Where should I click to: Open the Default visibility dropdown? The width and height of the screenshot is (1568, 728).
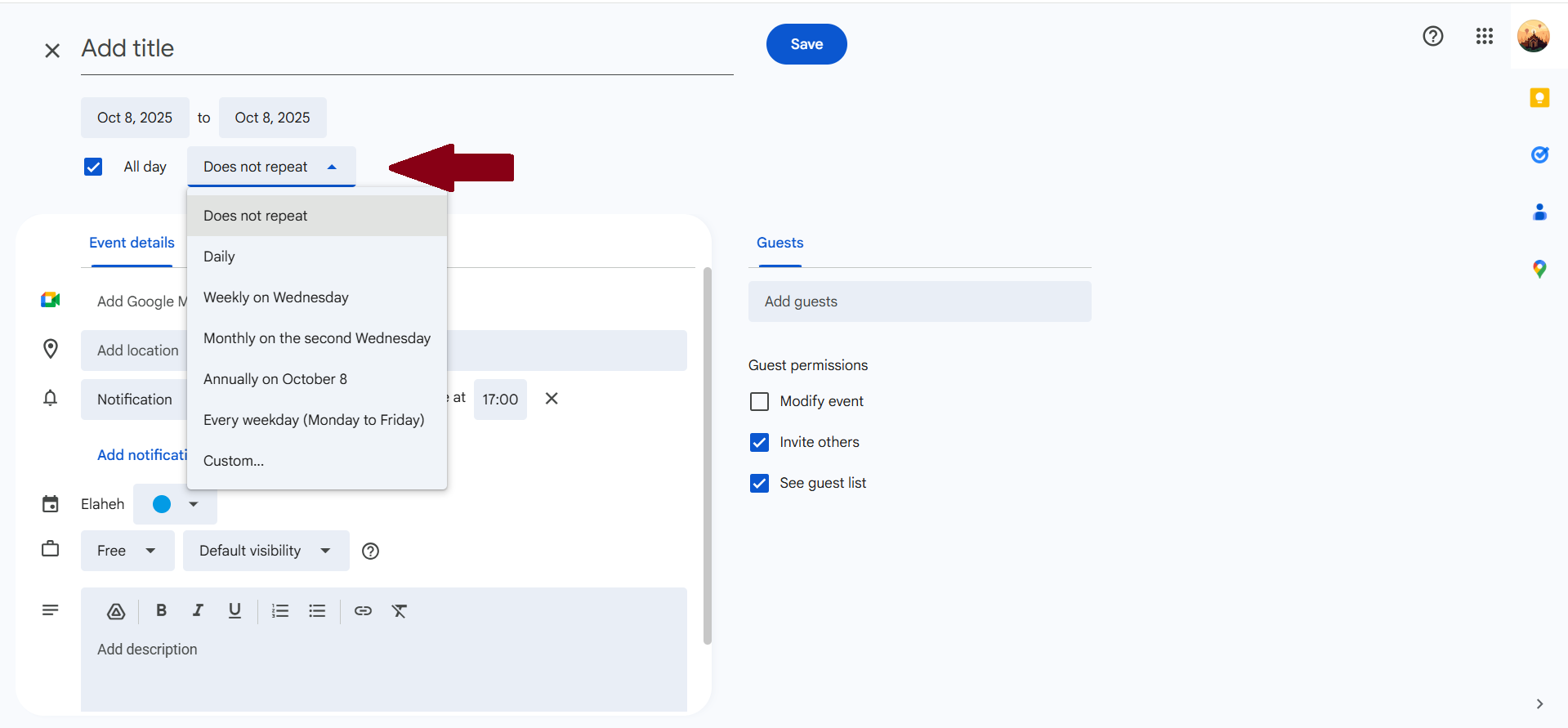pyautogui.click(x=266, y=551)
